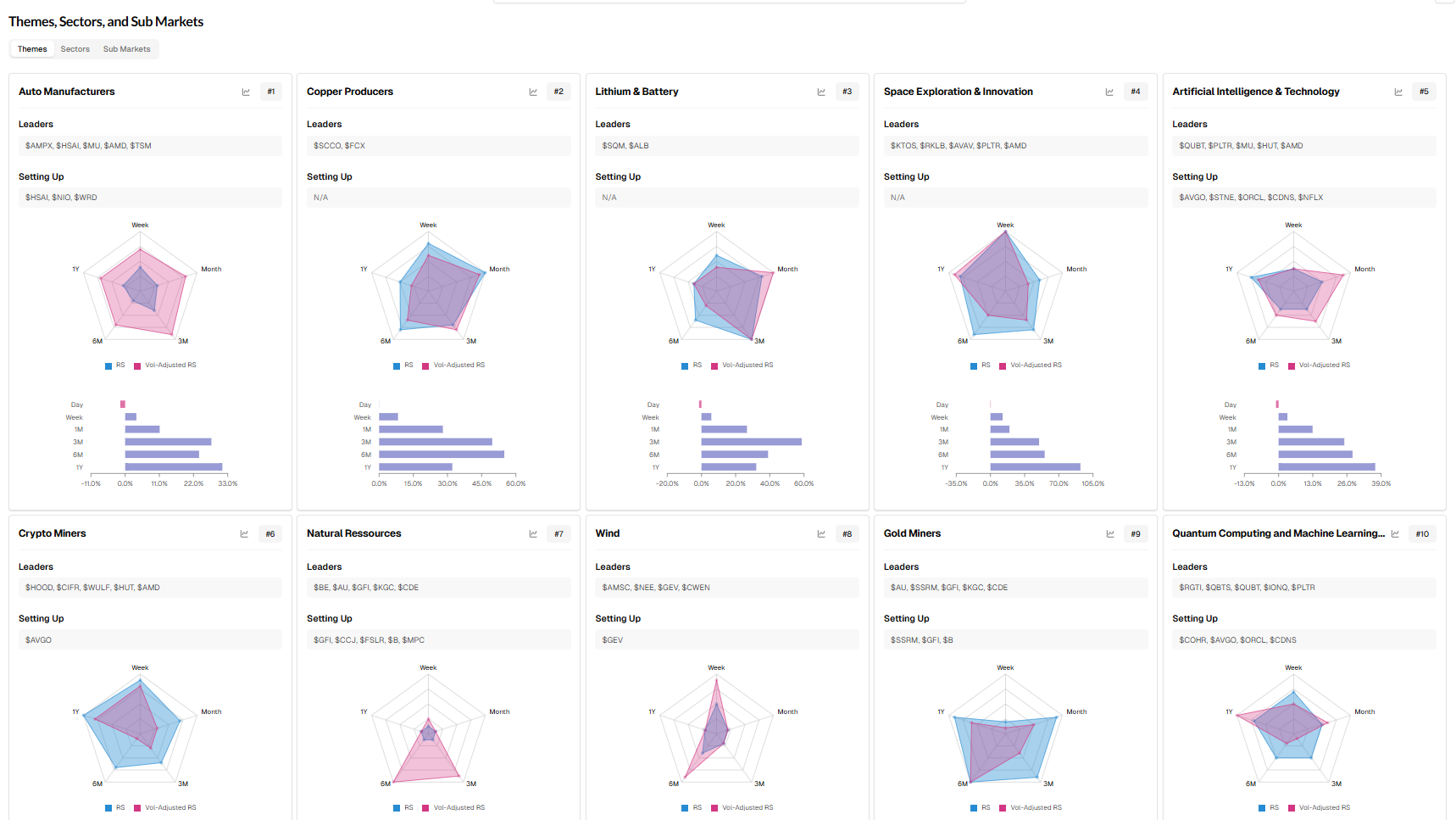Switch to the Sectors tab

tap(75, 49)
